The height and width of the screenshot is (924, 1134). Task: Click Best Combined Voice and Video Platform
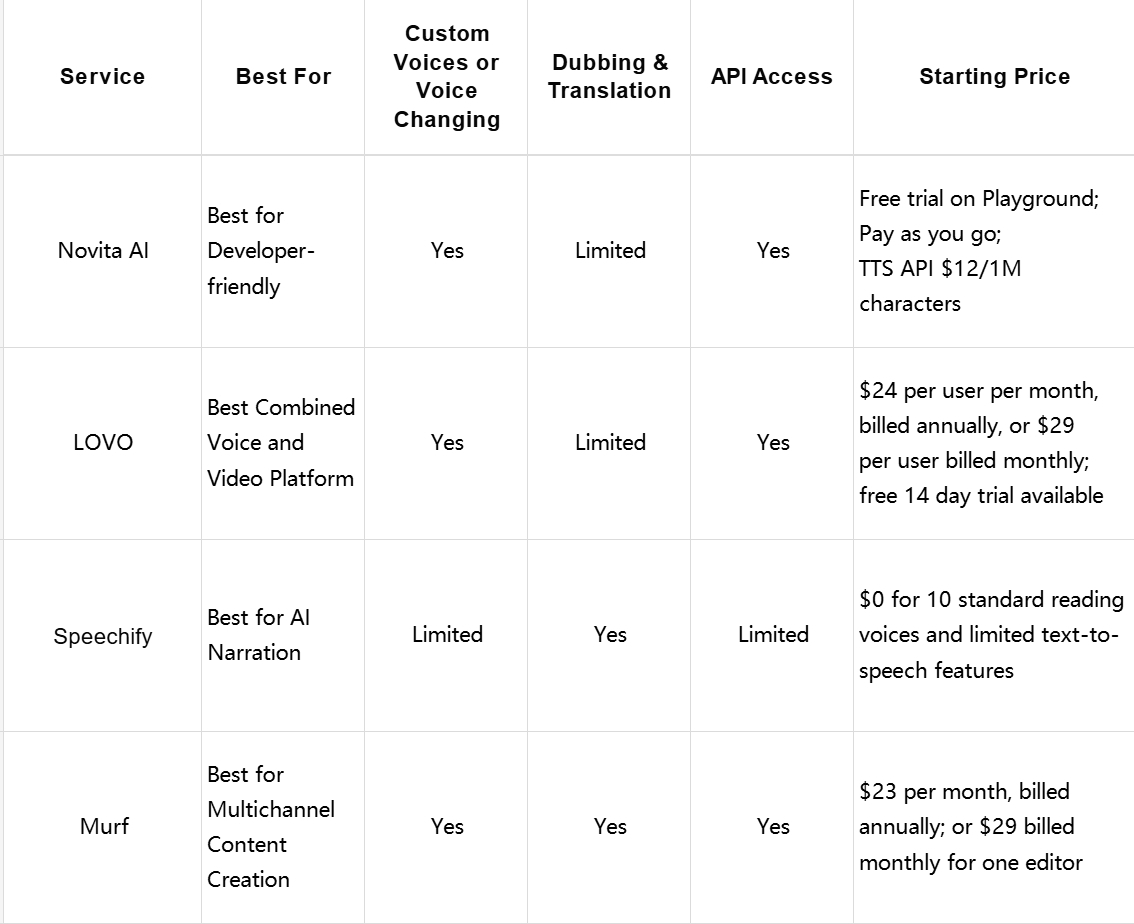280,443
